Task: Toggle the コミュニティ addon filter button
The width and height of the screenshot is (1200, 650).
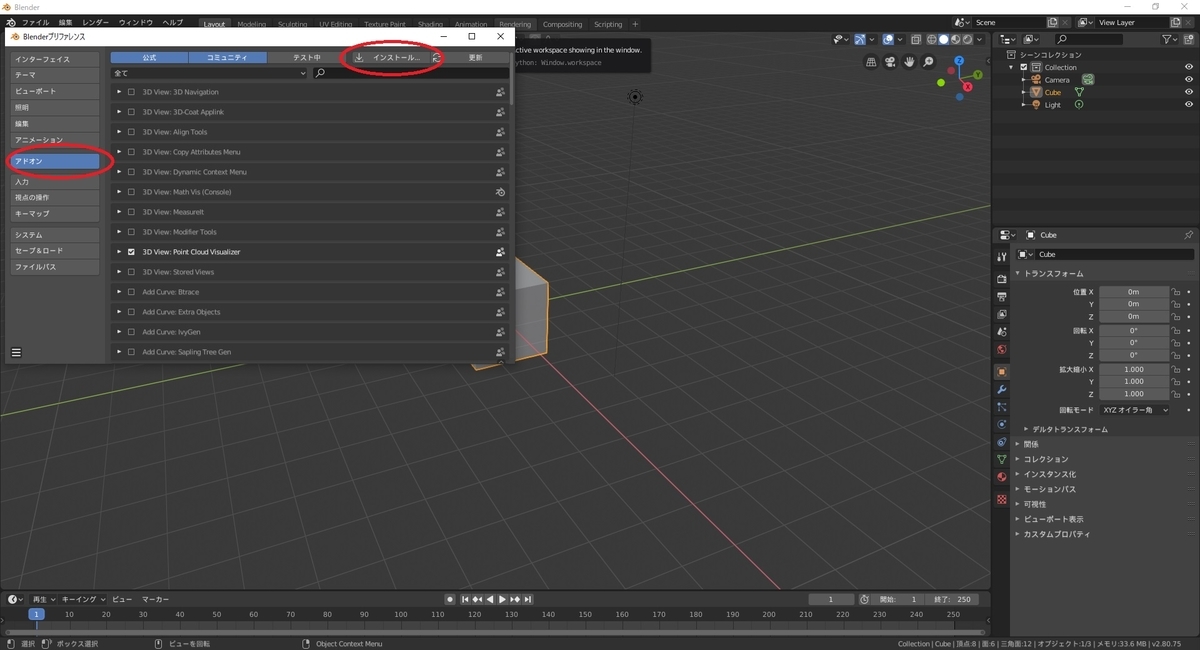Action: pos(228,58)
